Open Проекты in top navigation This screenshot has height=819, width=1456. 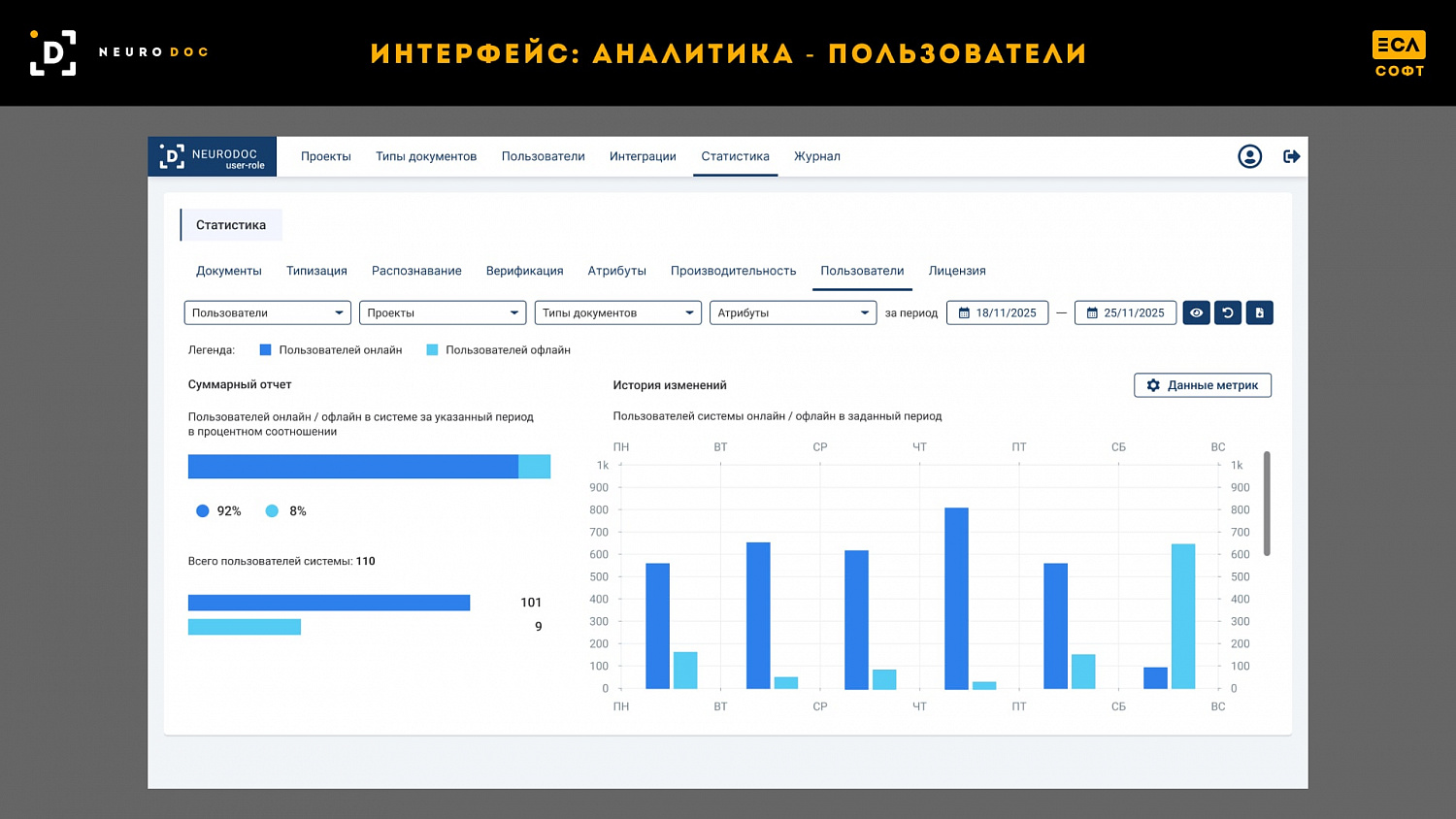pyautogui.click(x=326, y=156)
